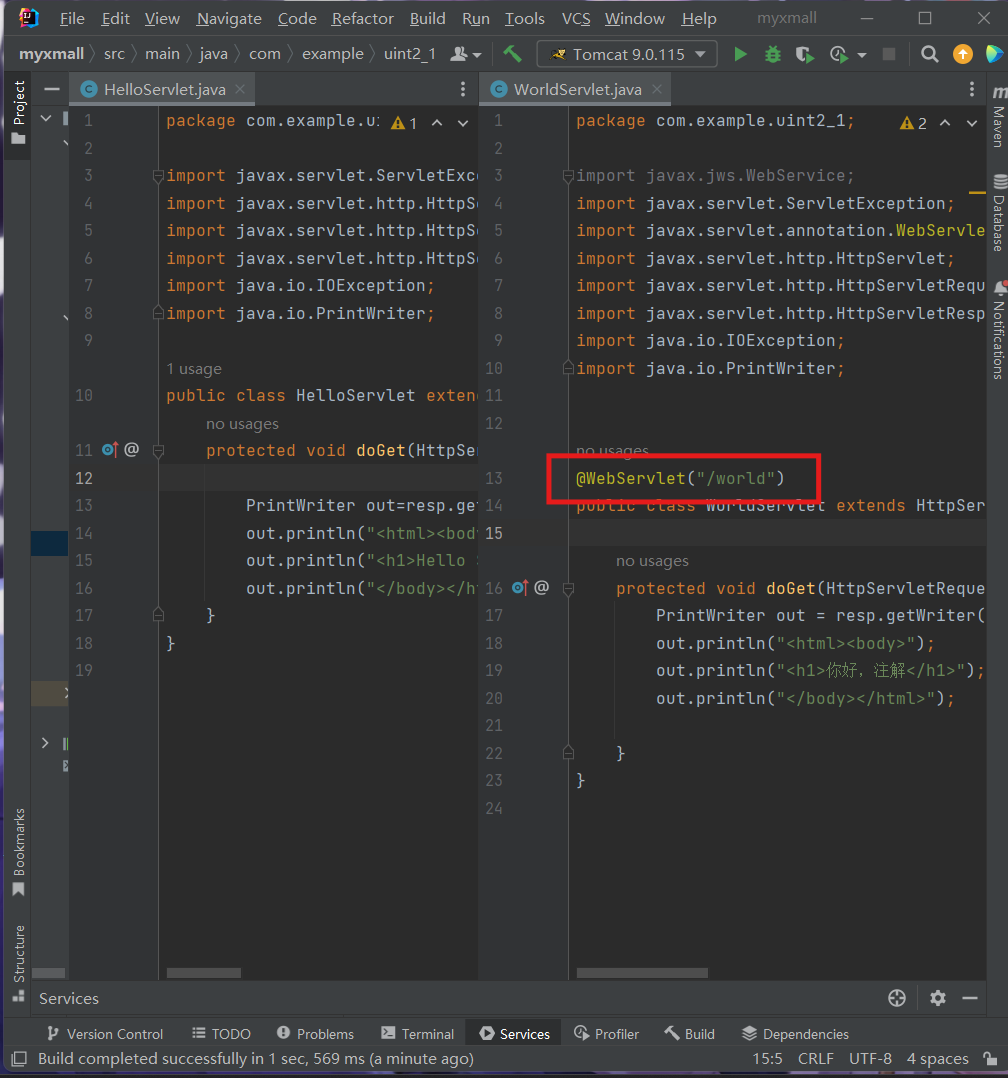
Task: Click CRLF line separator in status bar
Action: tap(815, 1059)
